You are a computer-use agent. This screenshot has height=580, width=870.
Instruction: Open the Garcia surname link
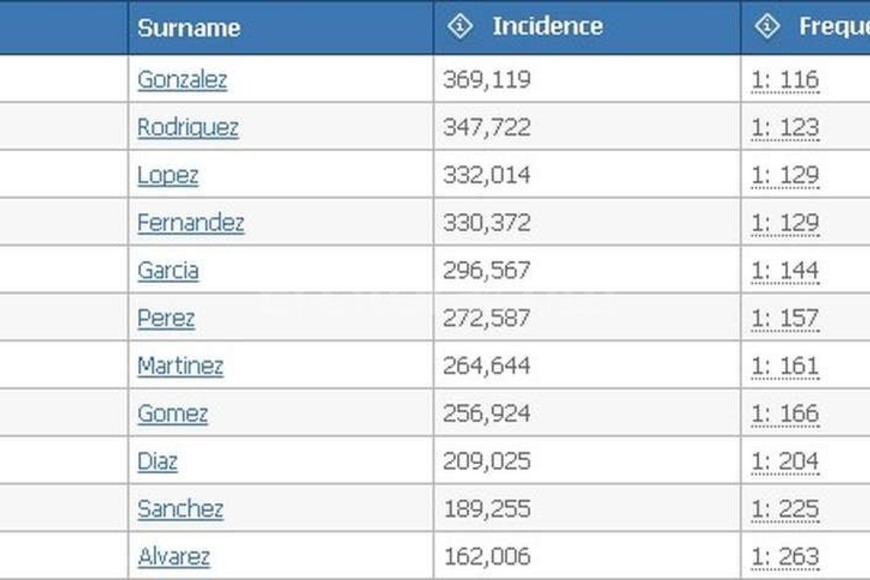pyautogui.click(x=168, y=271)
